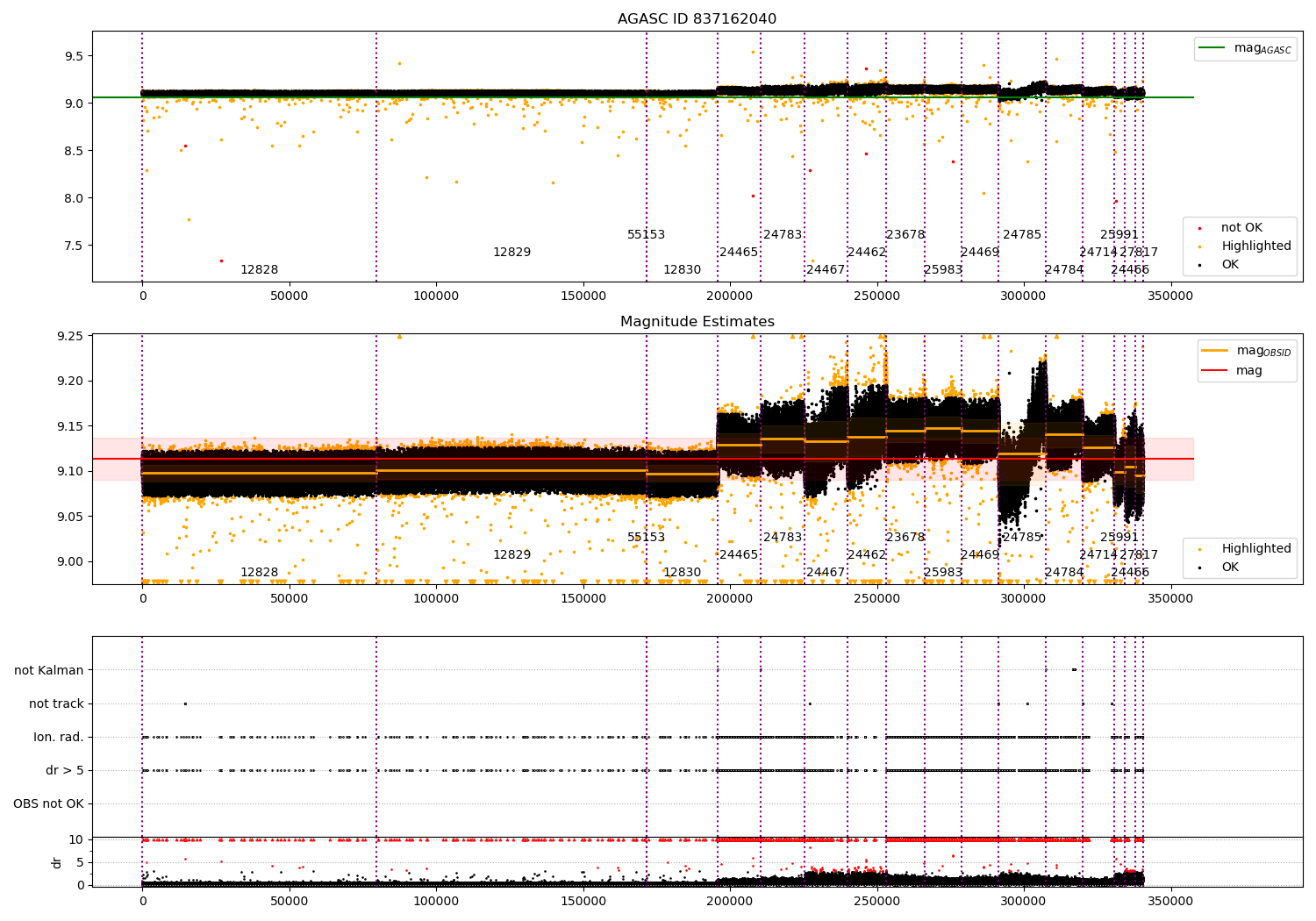Image resolution: width=1316 pixels, height=921 pixels.
Task: Click obsid label 12829 in top plot
Action: (x=511, y=253)
